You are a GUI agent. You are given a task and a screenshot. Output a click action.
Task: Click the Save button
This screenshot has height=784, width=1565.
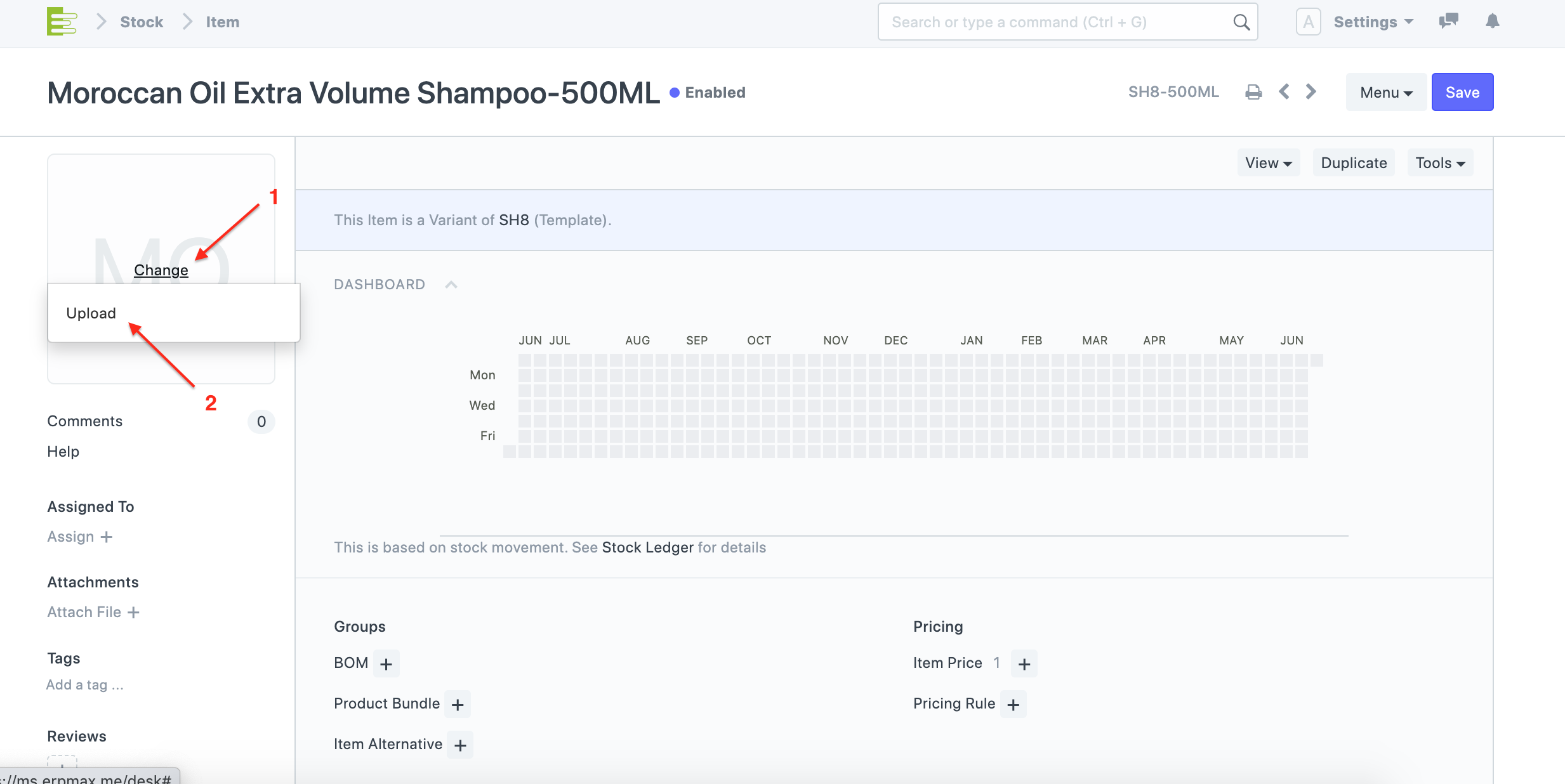pyautogui.click(x=1462, y=93)
